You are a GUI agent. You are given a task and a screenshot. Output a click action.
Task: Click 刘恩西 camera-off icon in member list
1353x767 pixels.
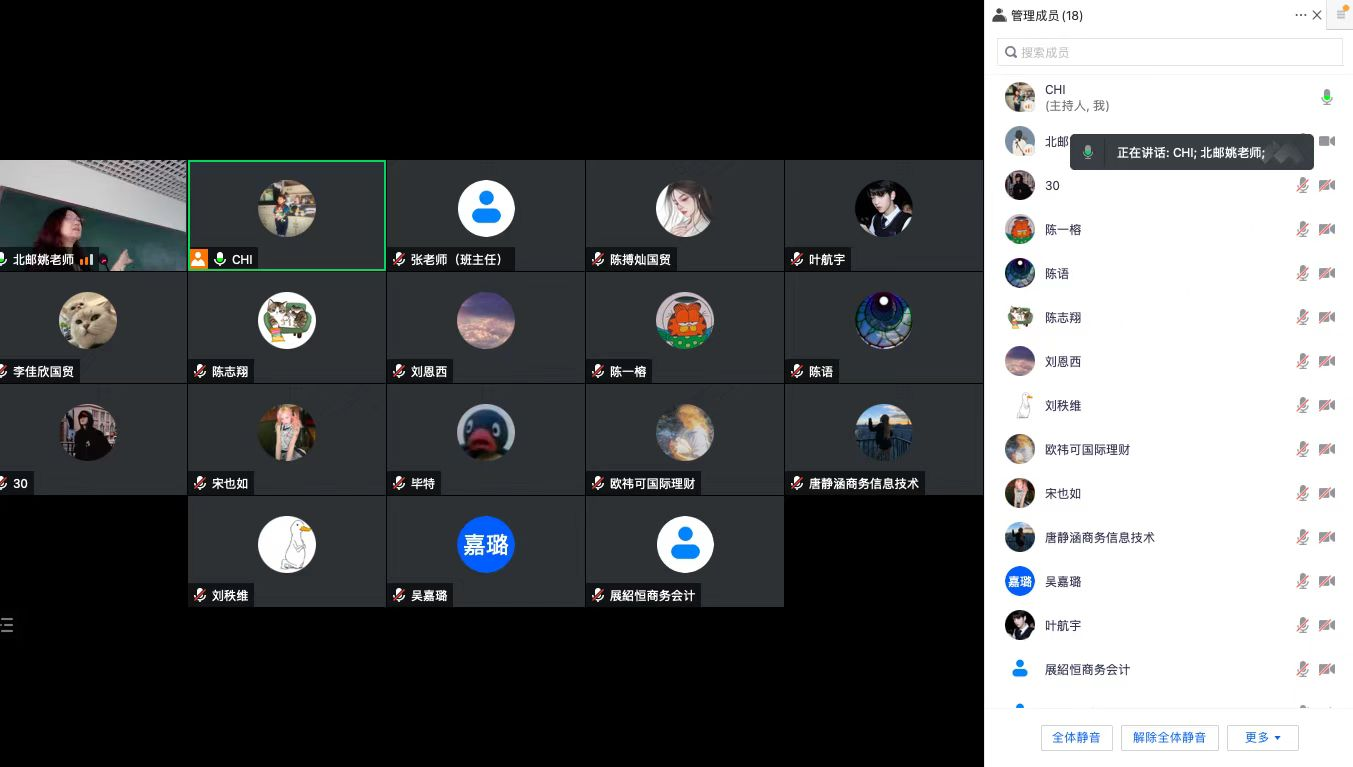pyautogui.click(x=1327, y=361)
